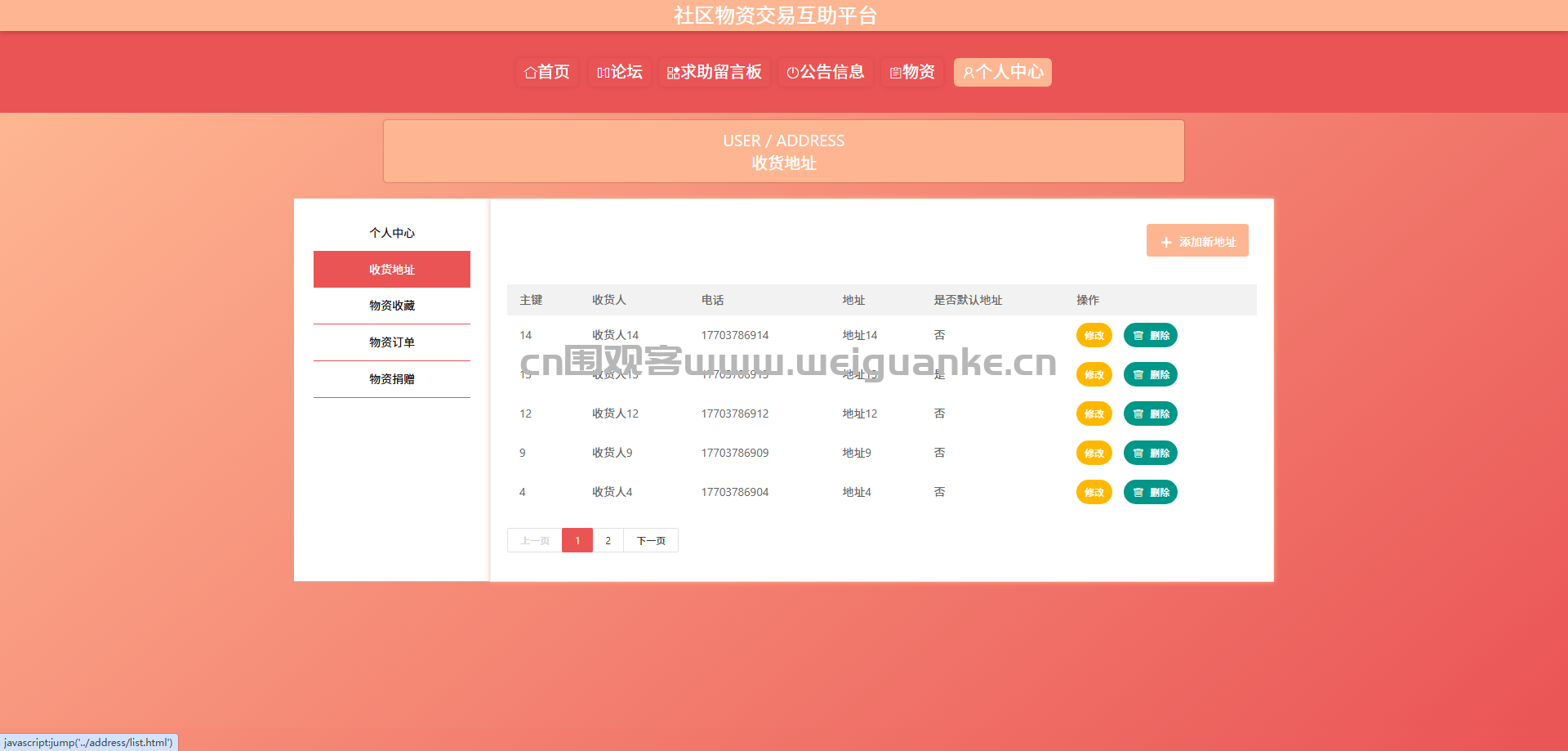The height and width of the screenshot is (751, 1568).
Task: Delete the 收货人4 address row
Action: click(x=1151, y=492)
